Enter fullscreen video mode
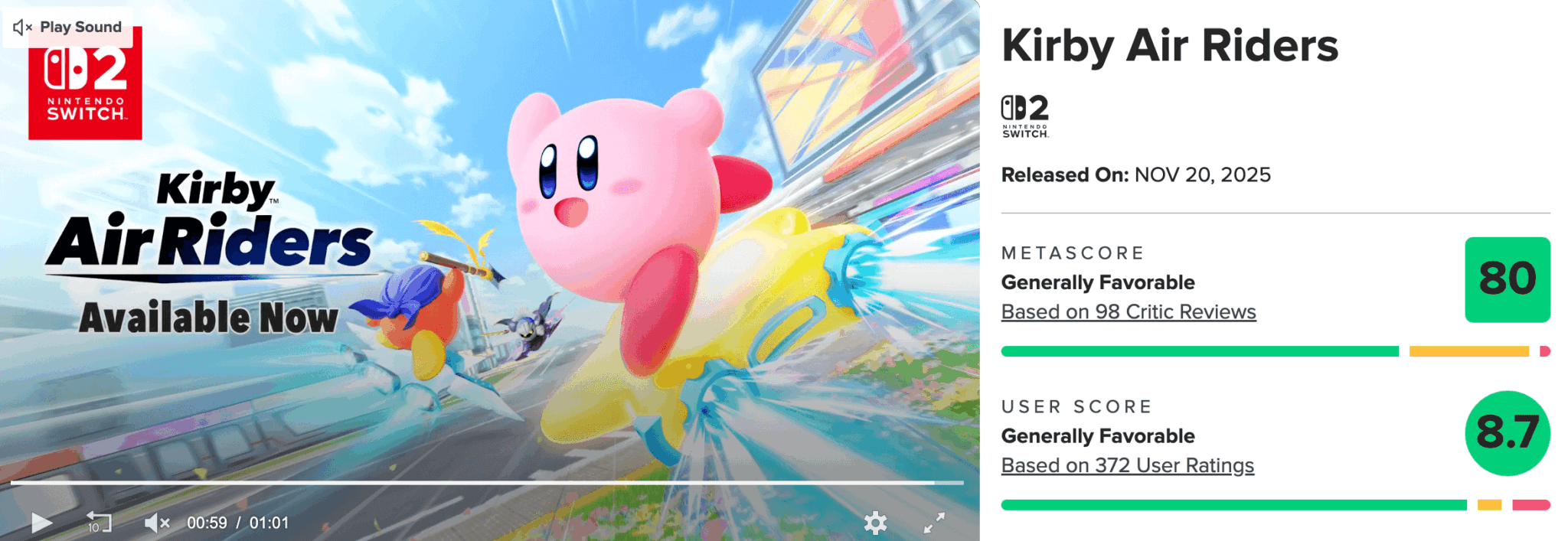The width and height of the screenshot is (1568, 541). point(934,523)
